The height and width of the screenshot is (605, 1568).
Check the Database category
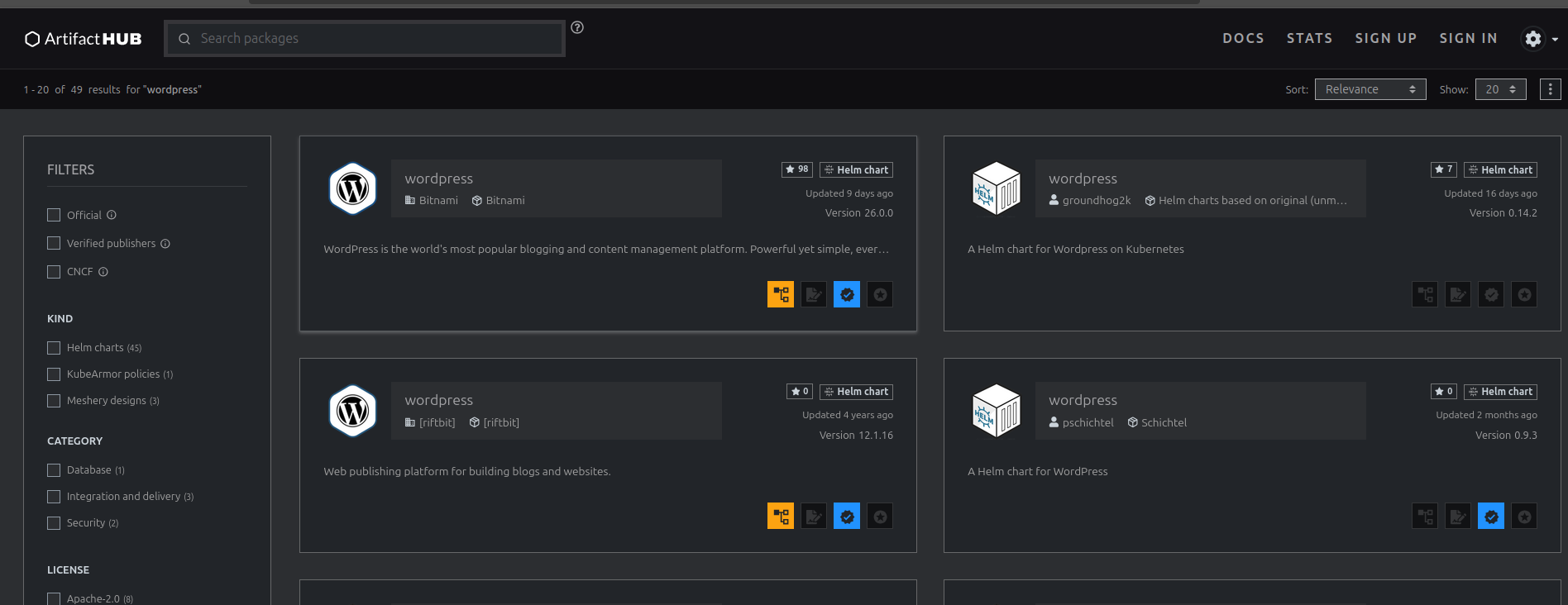pyautogui.click(x=54, y=470)
